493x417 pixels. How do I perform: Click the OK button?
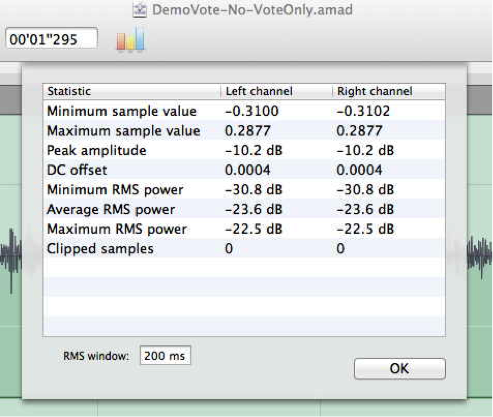400,369
